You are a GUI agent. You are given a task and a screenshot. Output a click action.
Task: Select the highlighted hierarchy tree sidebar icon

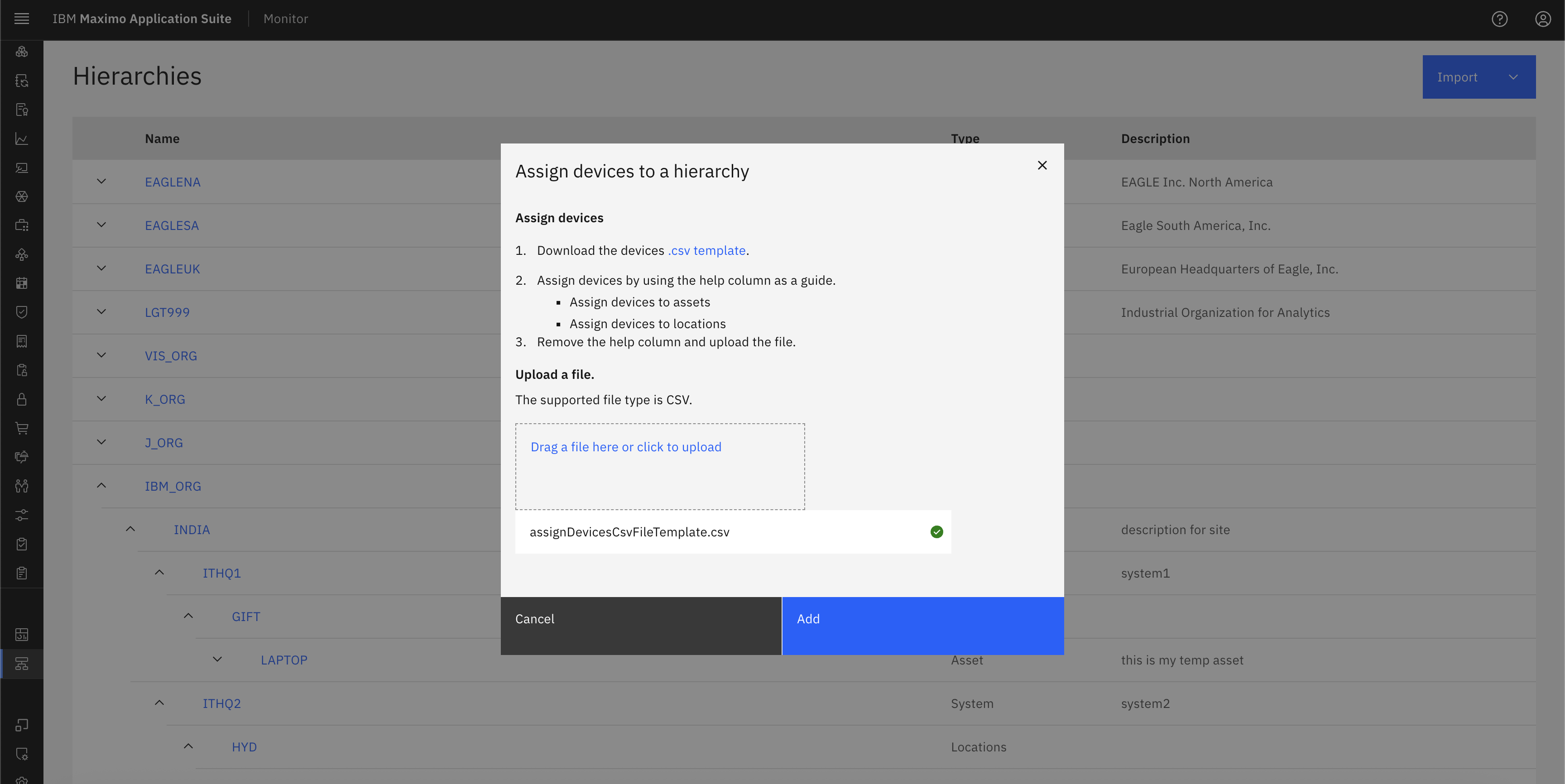(x=22, y=664)
